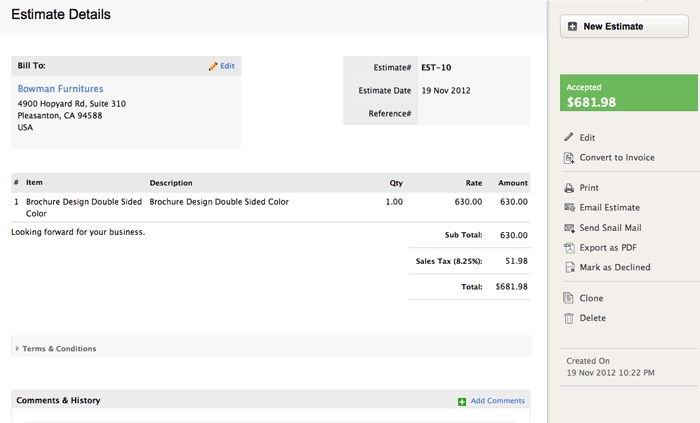Select the Brochure Design line item row
The width and height of the screenshot is (700, 423).
coord(270,206)
